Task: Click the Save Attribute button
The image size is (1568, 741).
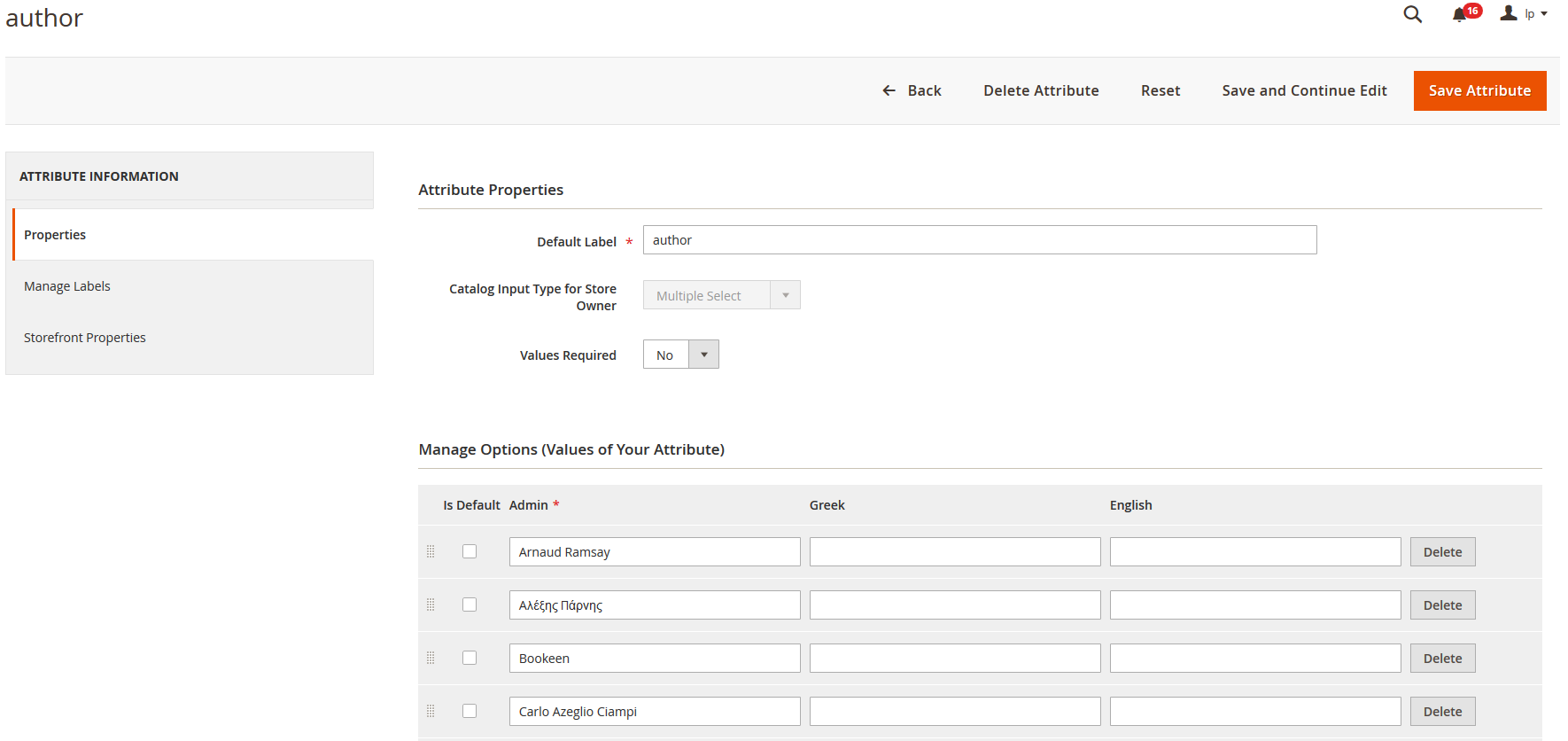Action: pyautogui.click(x=1479, y=90)
